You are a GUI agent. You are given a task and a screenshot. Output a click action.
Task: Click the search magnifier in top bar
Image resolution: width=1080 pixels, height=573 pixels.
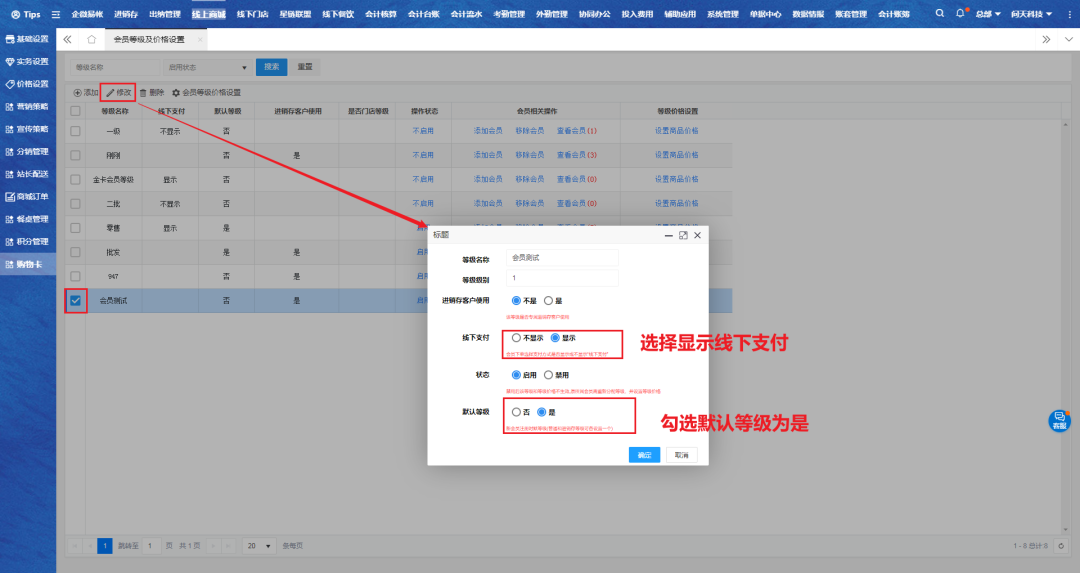pos(940,14)
